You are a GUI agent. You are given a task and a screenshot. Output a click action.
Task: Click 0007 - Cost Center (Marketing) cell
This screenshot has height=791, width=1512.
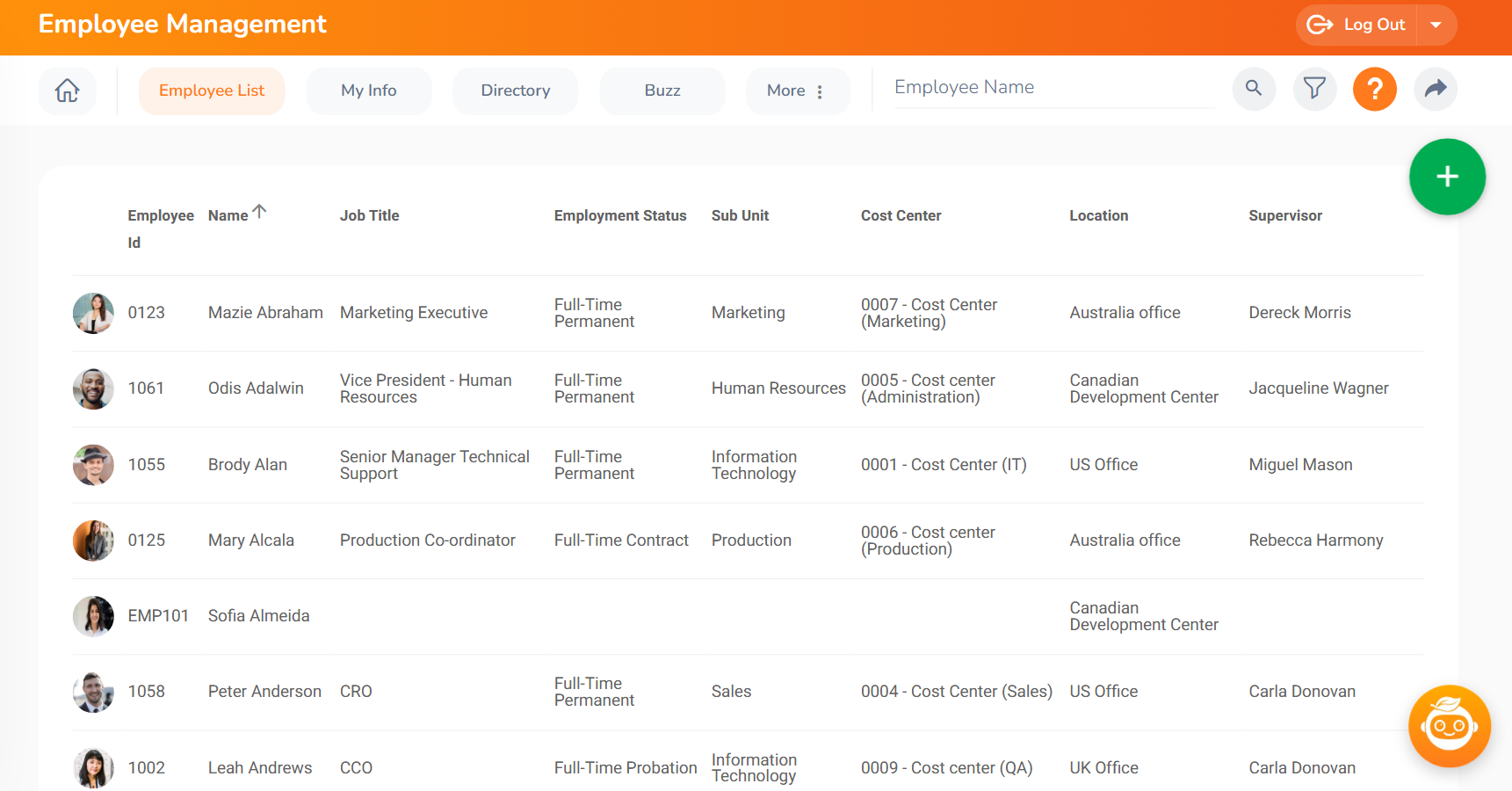[x=929, y=313]
